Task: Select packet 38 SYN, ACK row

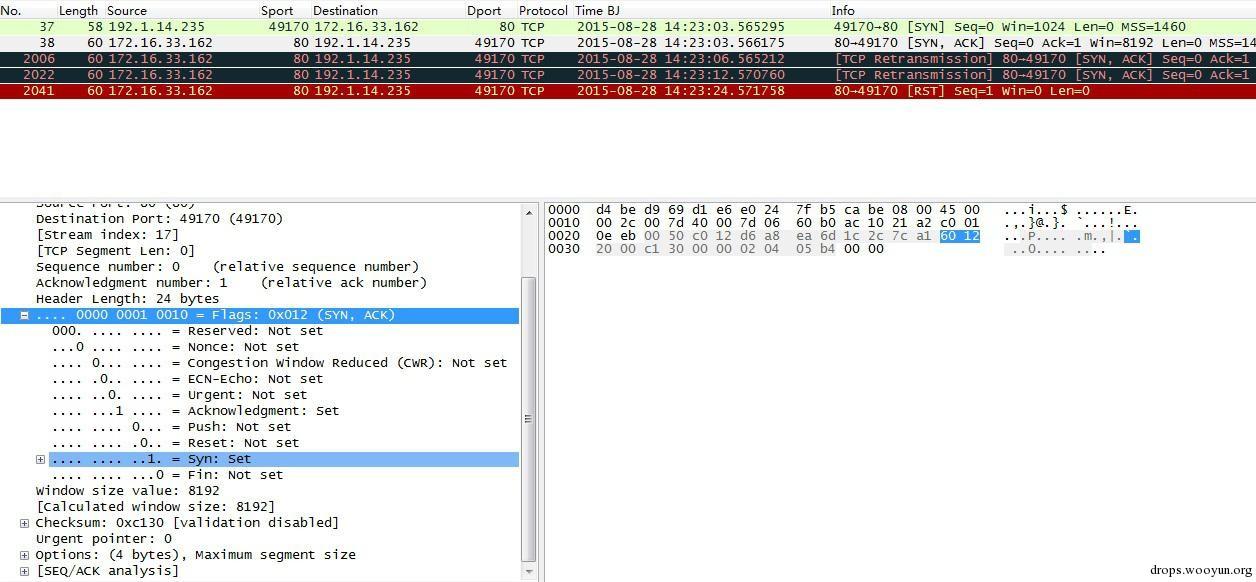Action: click(x=628, y=43)
